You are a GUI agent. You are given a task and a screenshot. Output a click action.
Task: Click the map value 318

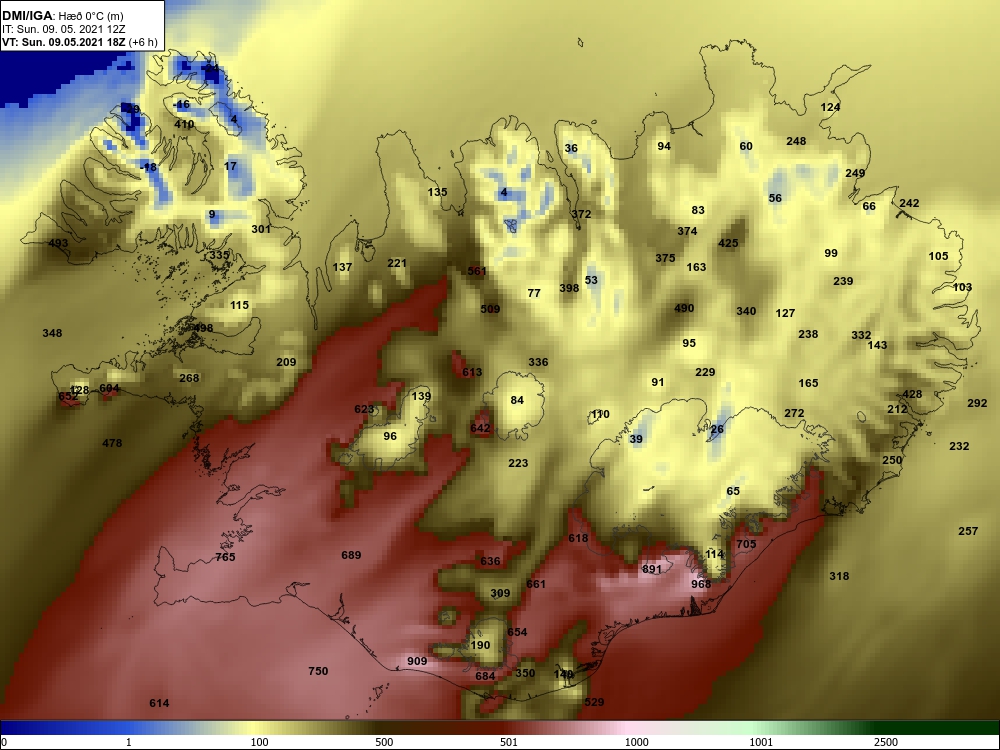click(x=839, y=576)
